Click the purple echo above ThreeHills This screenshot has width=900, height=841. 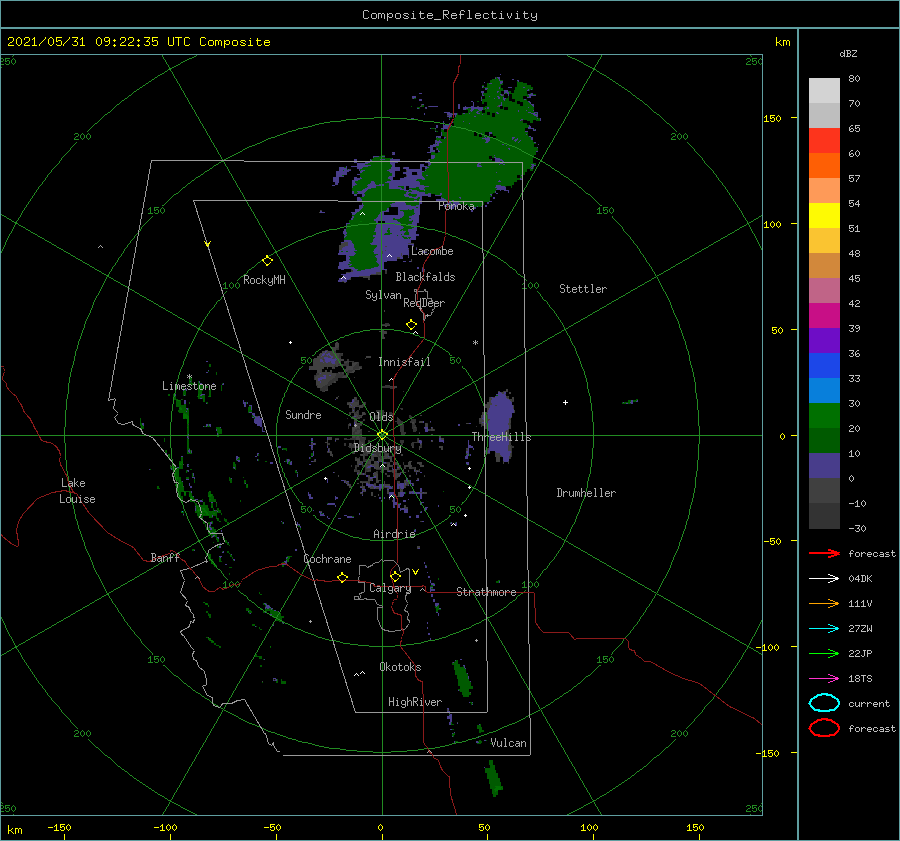(500, 425)
